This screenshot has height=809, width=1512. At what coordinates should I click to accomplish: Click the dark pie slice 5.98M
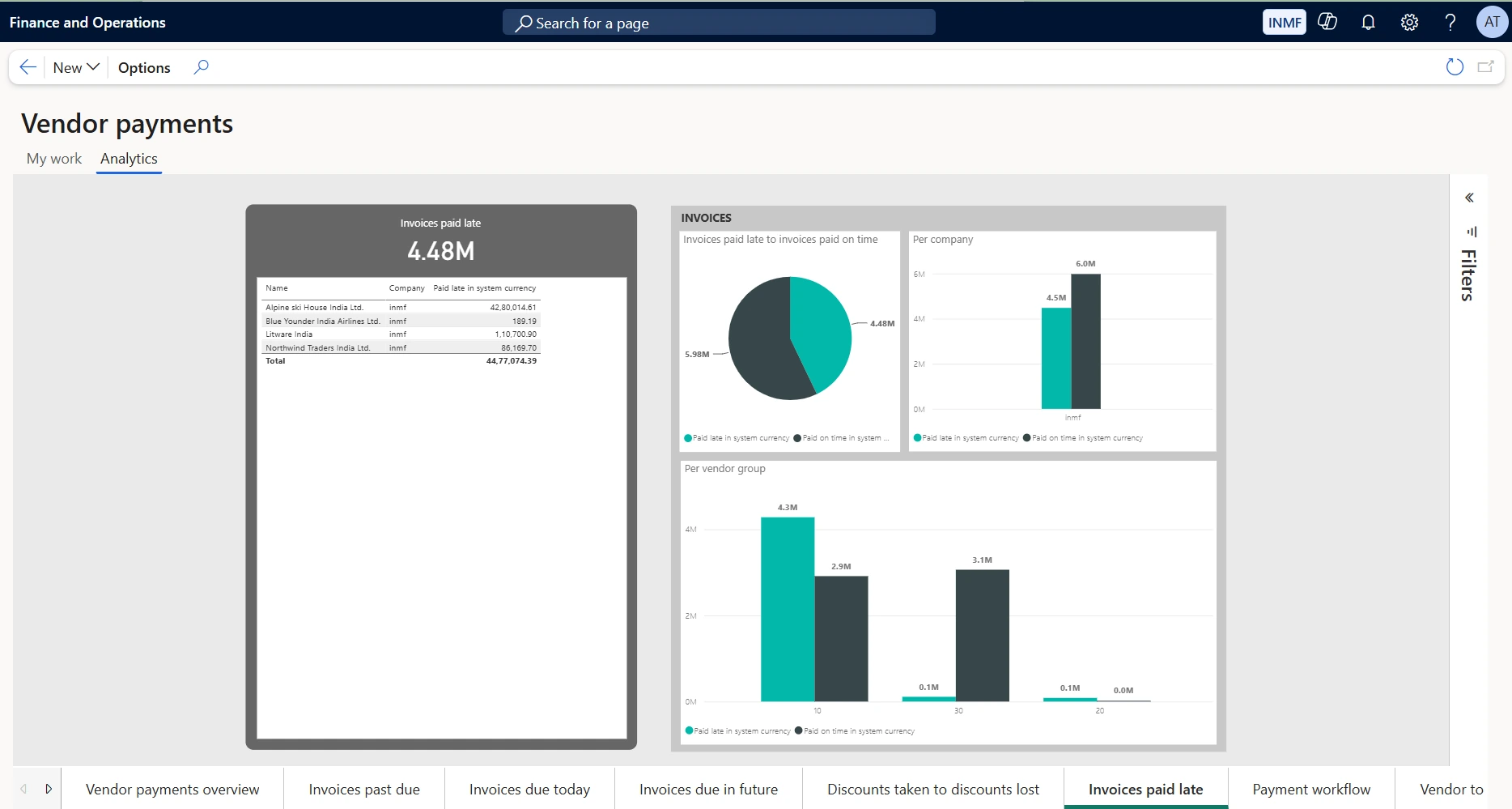(759, 344)
